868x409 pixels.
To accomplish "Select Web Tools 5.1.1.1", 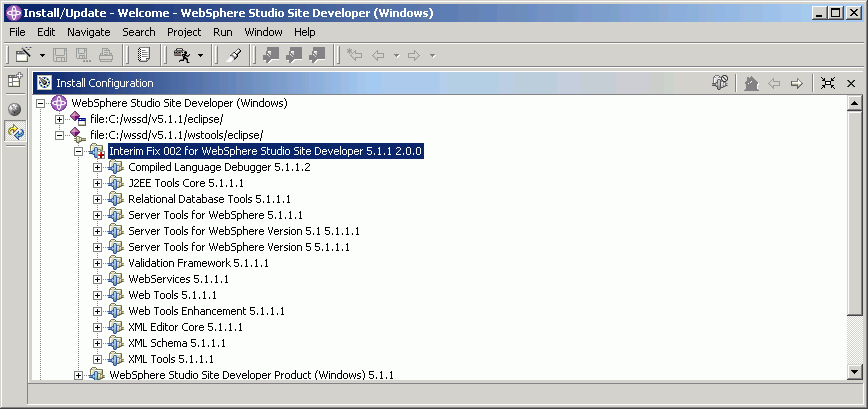I will [173, 295].
